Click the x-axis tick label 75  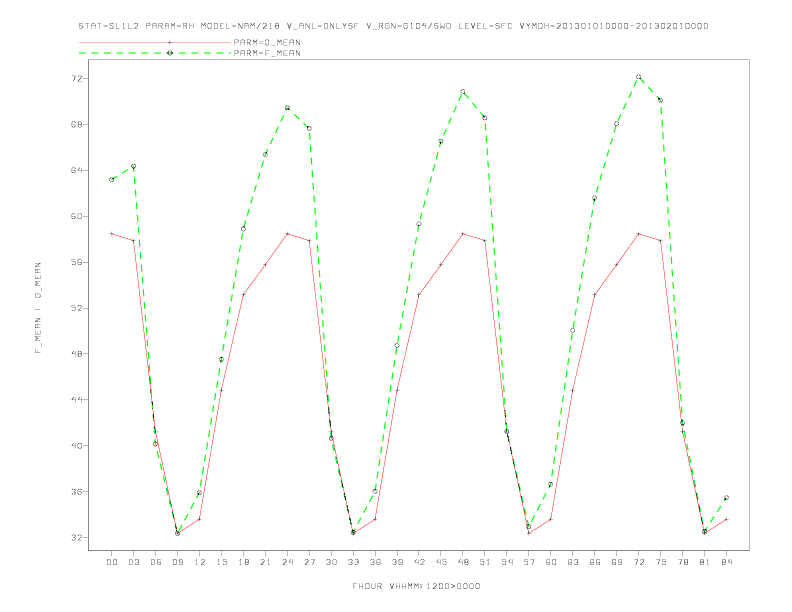click(x=661, y=562)
